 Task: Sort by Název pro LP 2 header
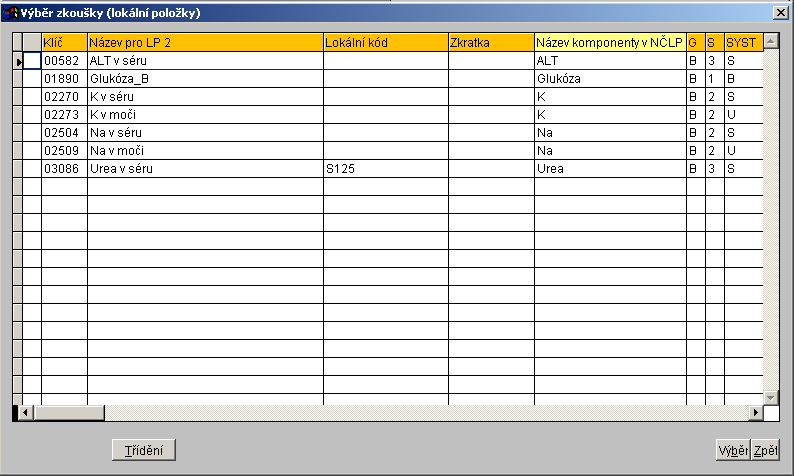[205, 42]
